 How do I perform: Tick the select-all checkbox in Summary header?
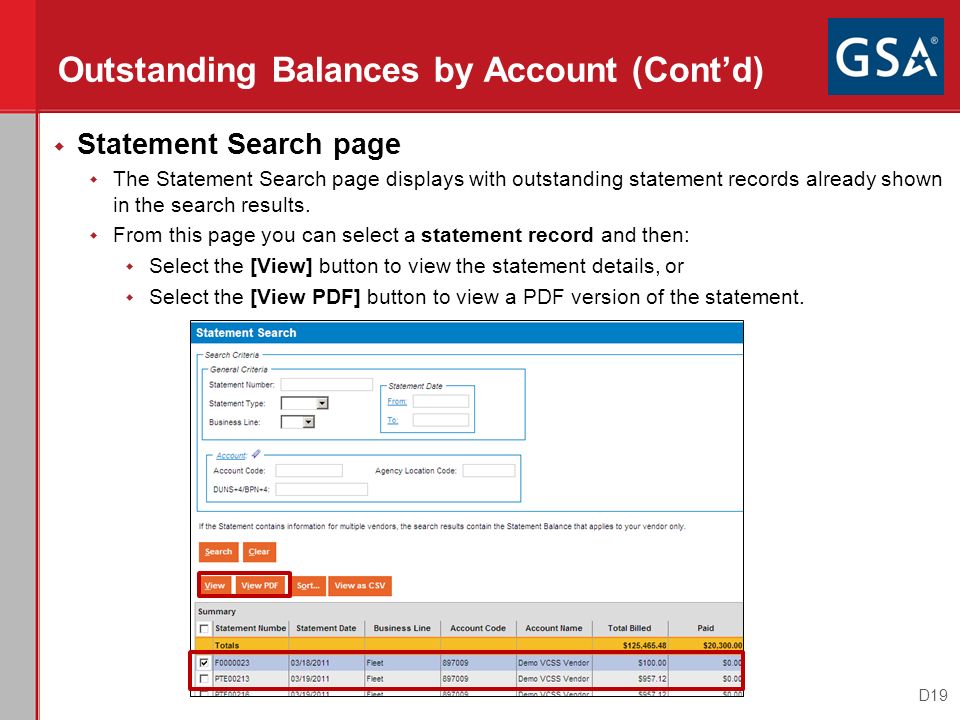point(204,628)
